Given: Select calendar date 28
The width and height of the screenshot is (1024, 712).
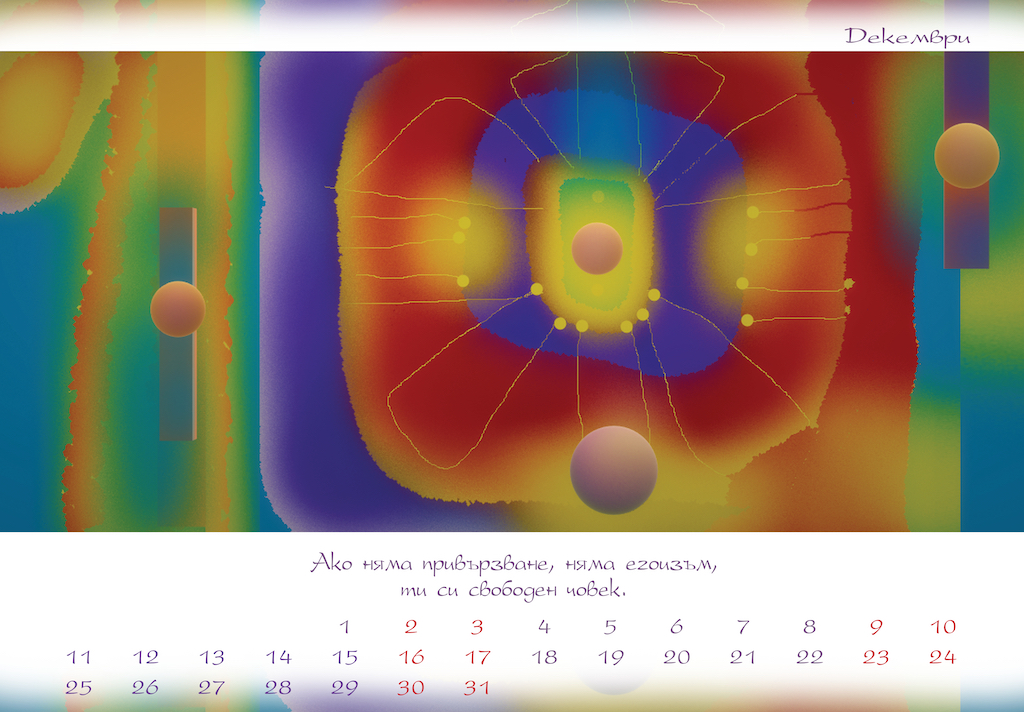Looking at the screenshot, I should (x=278, y=687).
